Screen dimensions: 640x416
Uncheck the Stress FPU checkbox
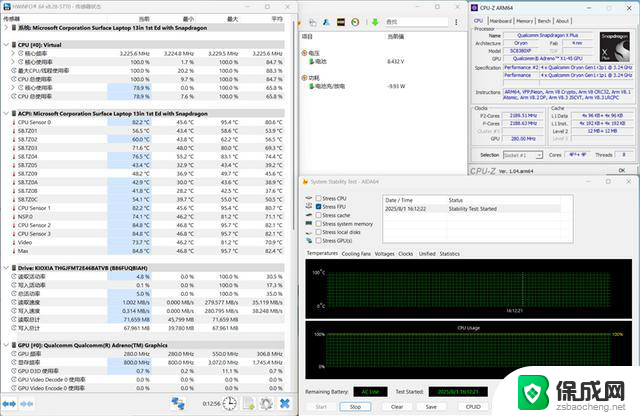[x=318, y=207]
